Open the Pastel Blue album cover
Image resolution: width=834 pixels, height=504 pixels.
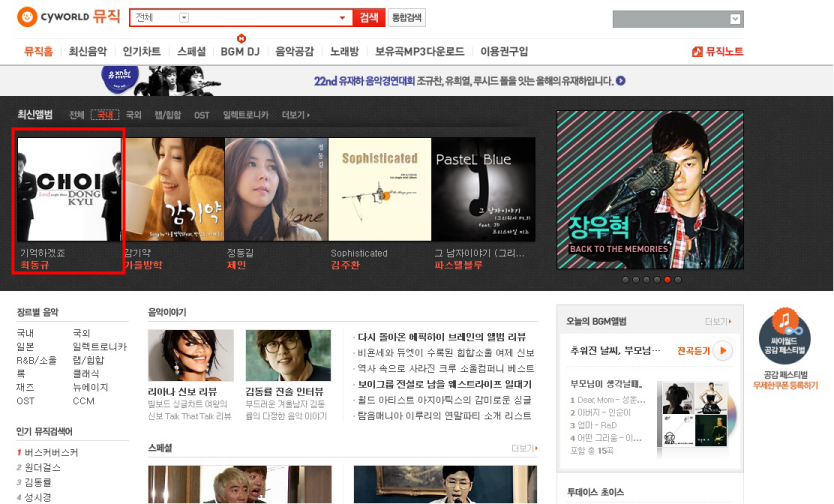tap(483, 189)
